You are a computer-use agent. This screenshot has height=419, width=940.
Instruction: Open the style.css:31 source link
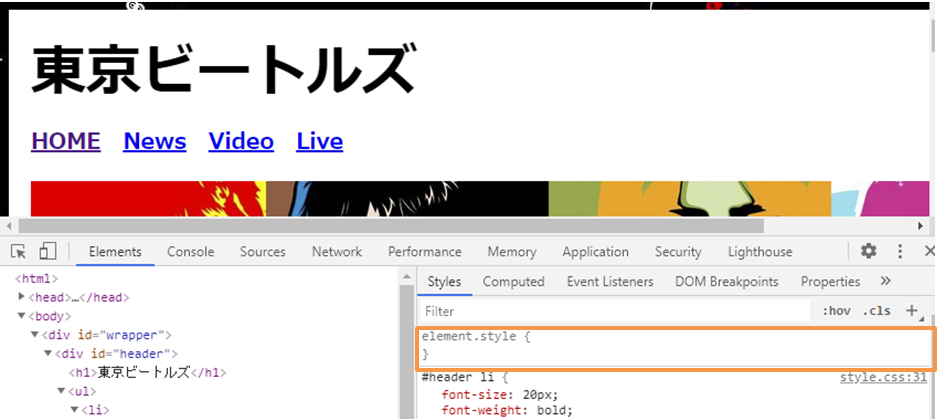pos(883,378)
